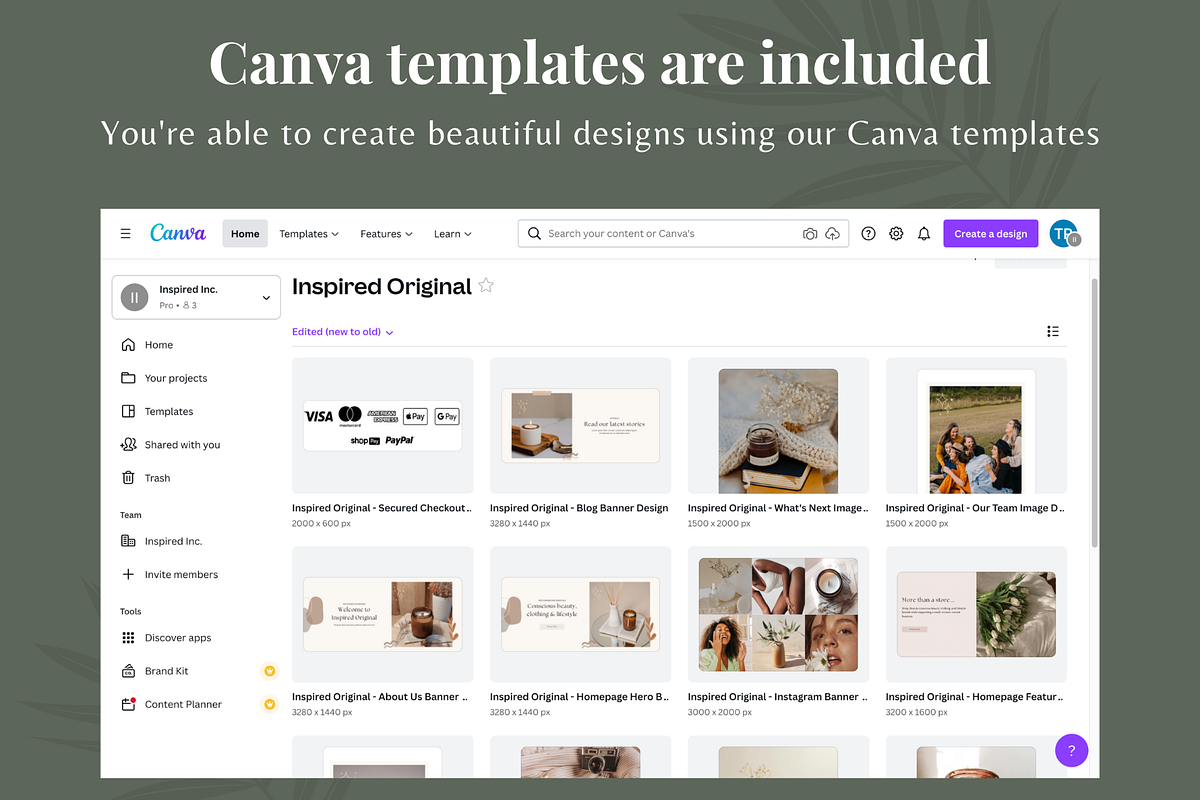Click the Brand Kit crown badge
The height and width of the screenshot is (800, 1200).
(269, 671)
